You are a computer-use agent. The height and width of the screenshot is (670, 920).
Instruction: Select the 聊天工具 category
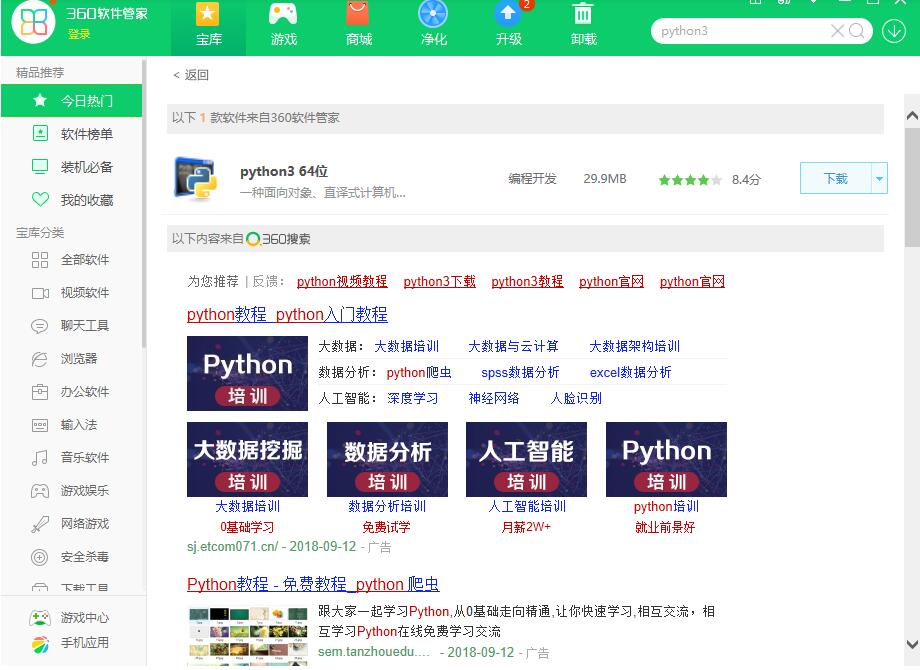pos(72,326)
